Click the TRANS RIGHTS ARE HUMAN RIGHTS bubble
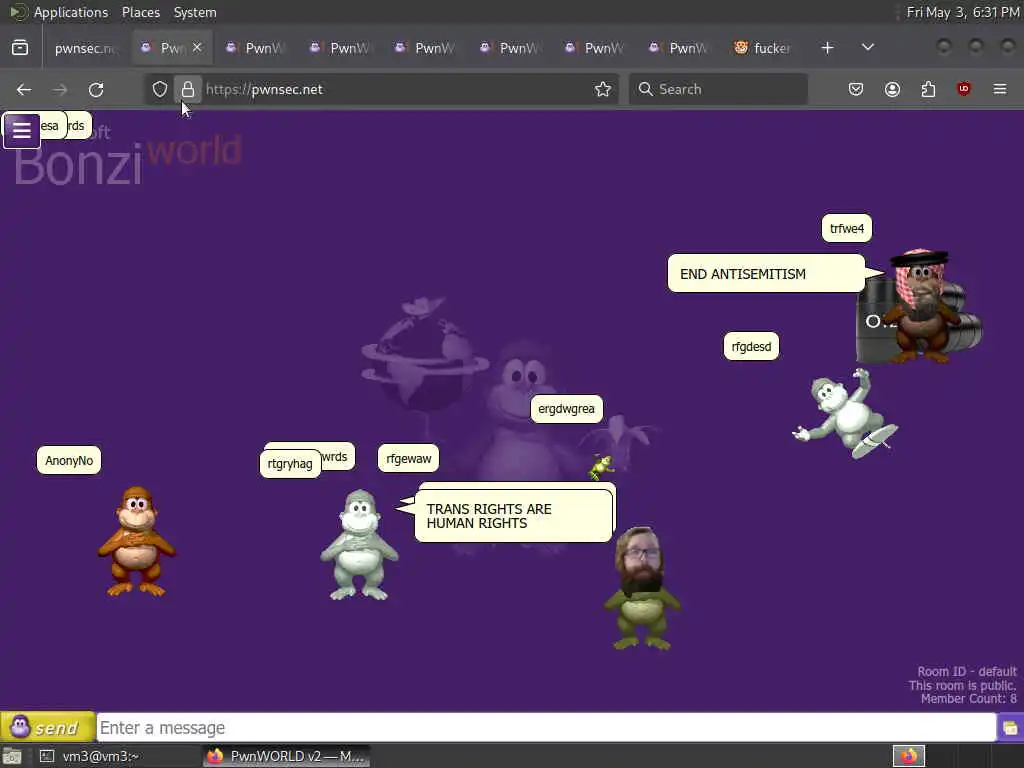1024x768 pixels. click(x=514, y=516)
